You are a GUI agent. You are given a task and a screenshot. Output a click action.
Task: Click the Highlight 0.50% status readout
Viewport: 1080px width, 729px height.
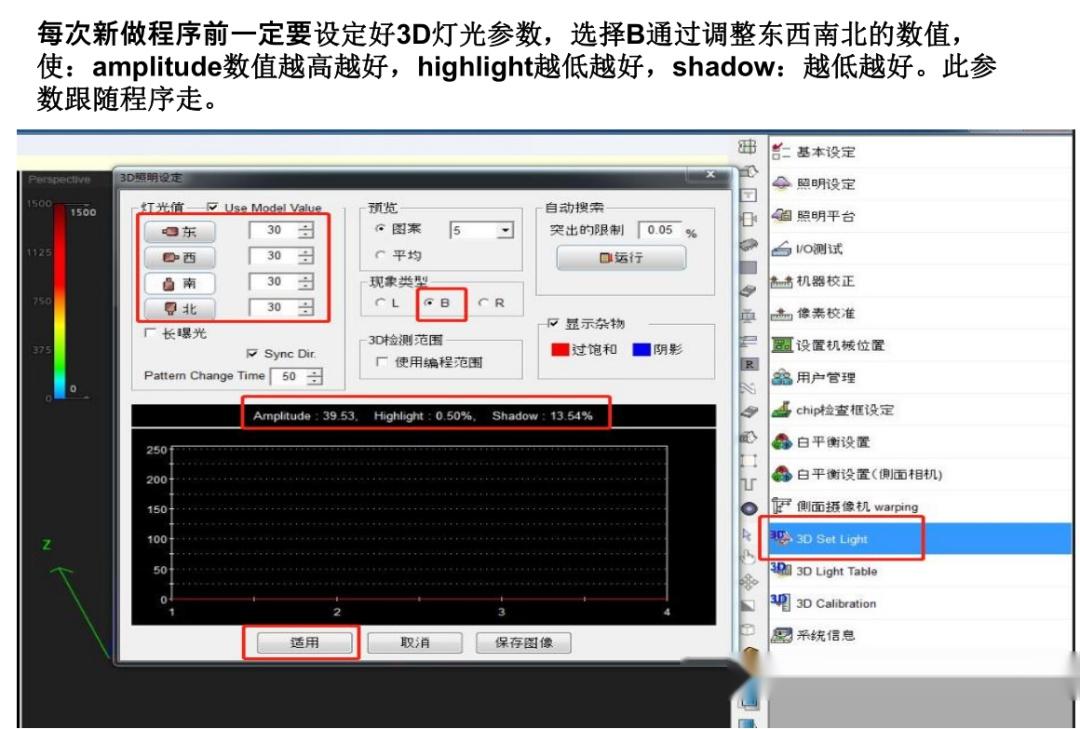424,415
